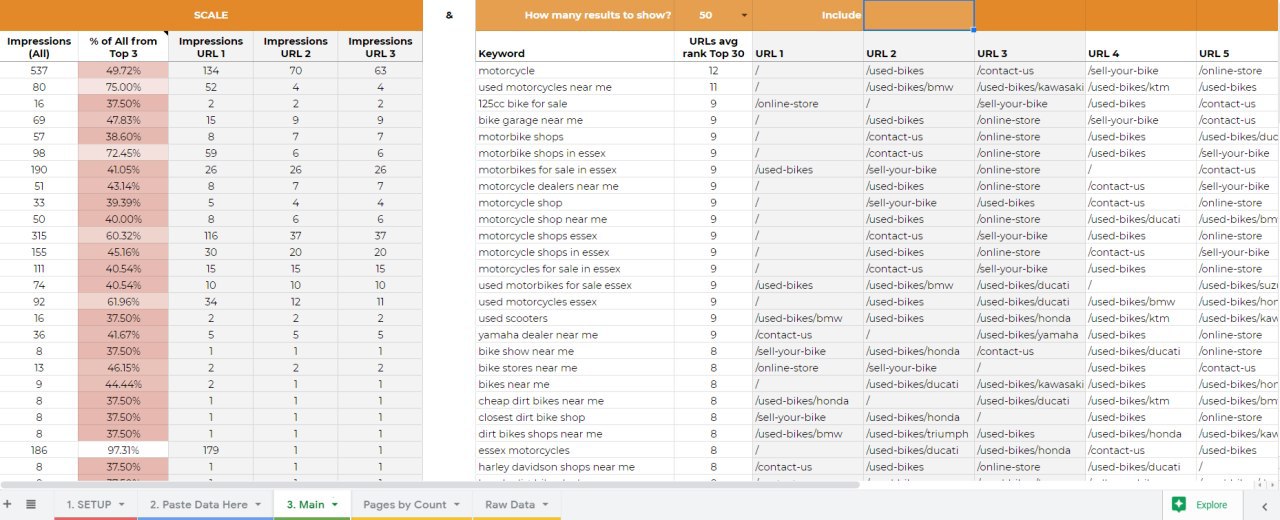
Task: Open dropdown arrow on Raw Data tab
Action: 544,505
